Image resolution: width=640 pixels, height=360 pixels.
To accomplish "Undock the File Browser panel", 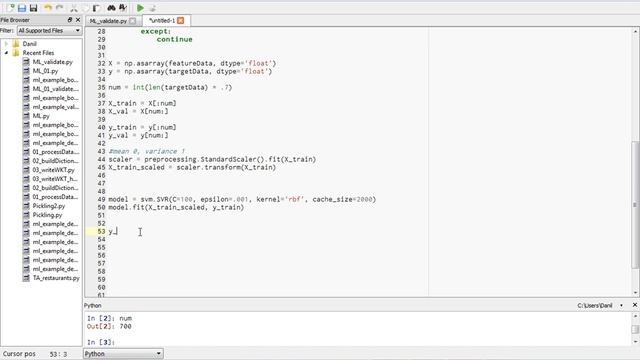I will 70,20.
